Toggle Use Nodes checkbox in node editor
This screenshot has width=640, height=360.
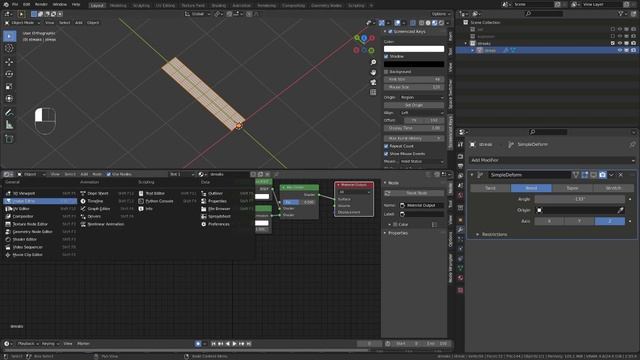click(109, 174)
